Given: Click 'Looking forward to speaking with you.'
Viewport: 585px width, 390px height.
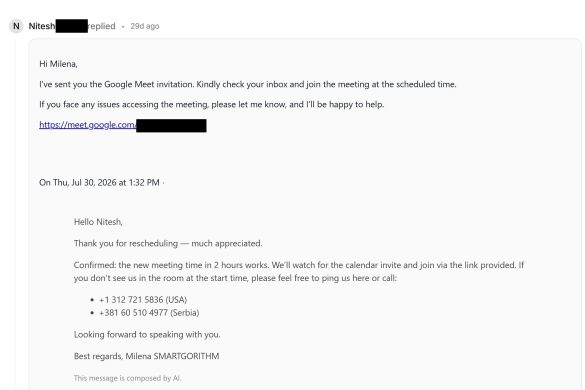Looking at the screenshot, I should [147, 334].
